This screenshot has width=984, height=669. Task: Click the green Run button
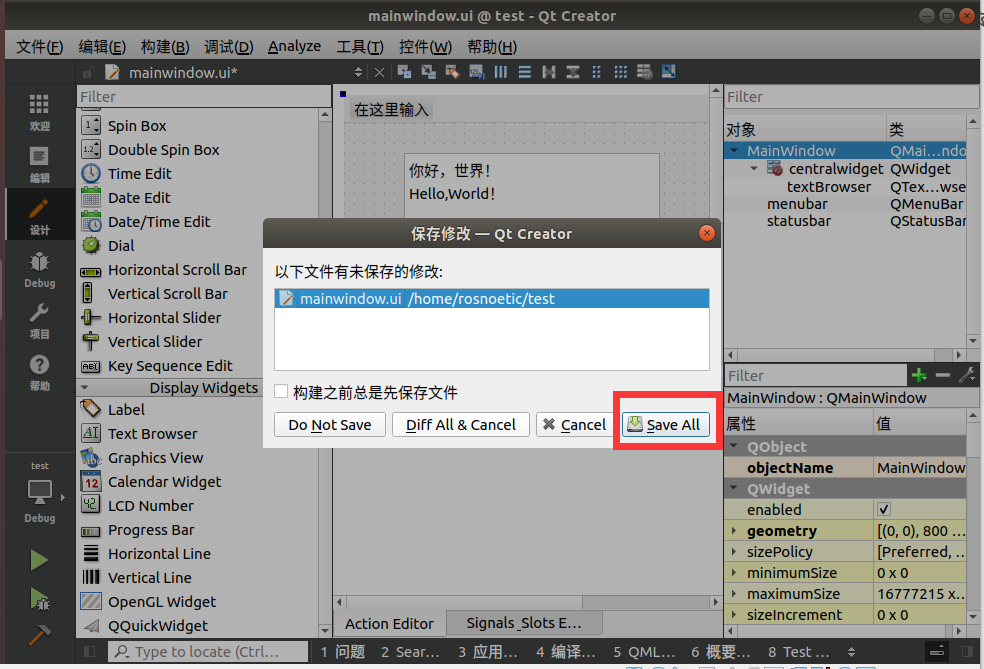pos(39,560)
